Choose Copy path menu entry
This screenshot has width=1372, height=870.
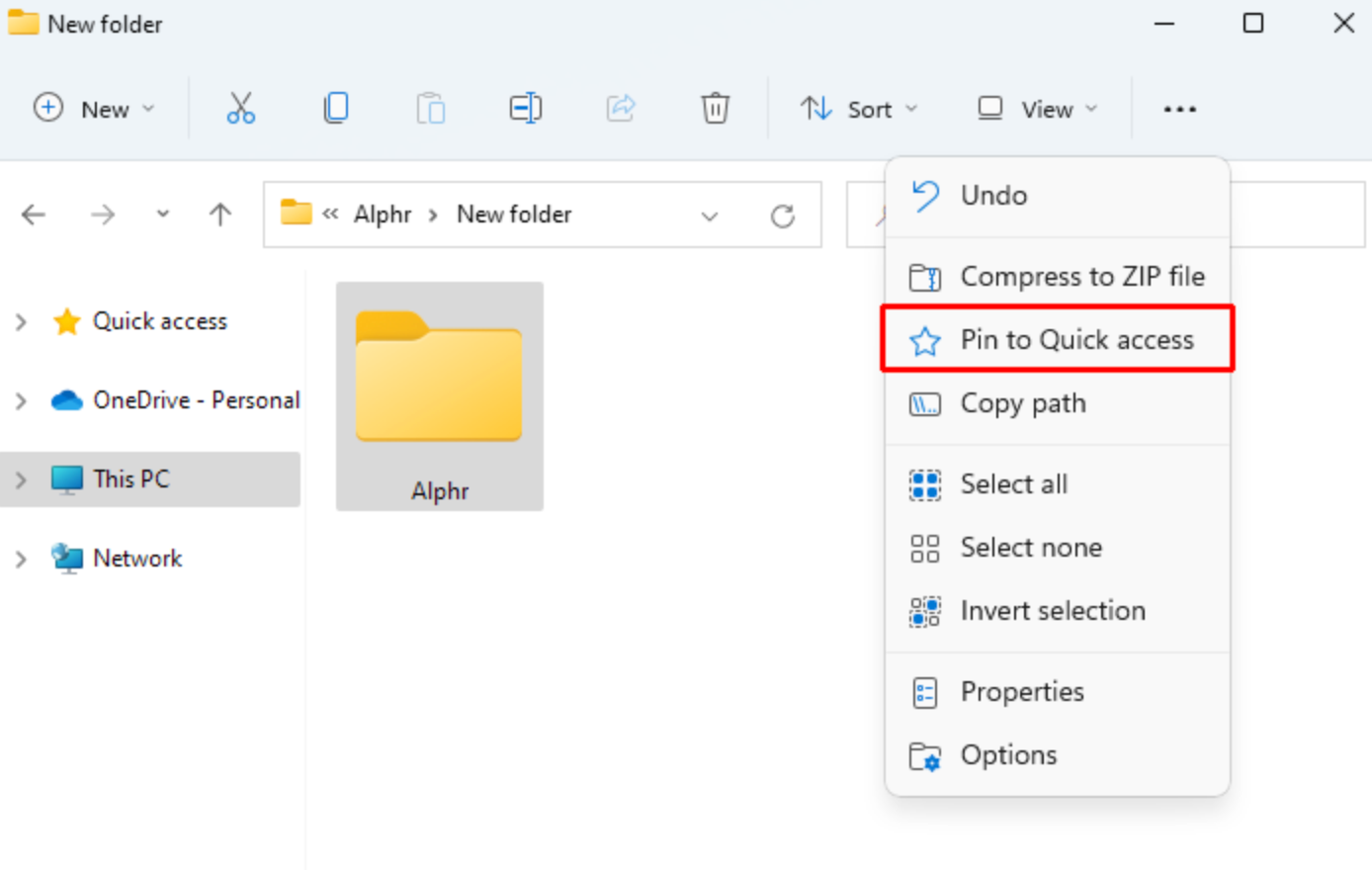pyautogui.click(x=1058, y=403)
